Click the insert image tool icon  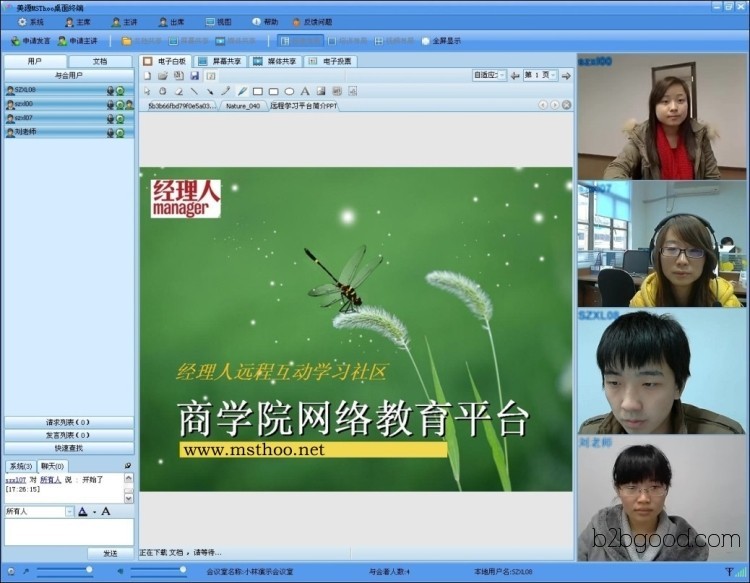(321, 91)
